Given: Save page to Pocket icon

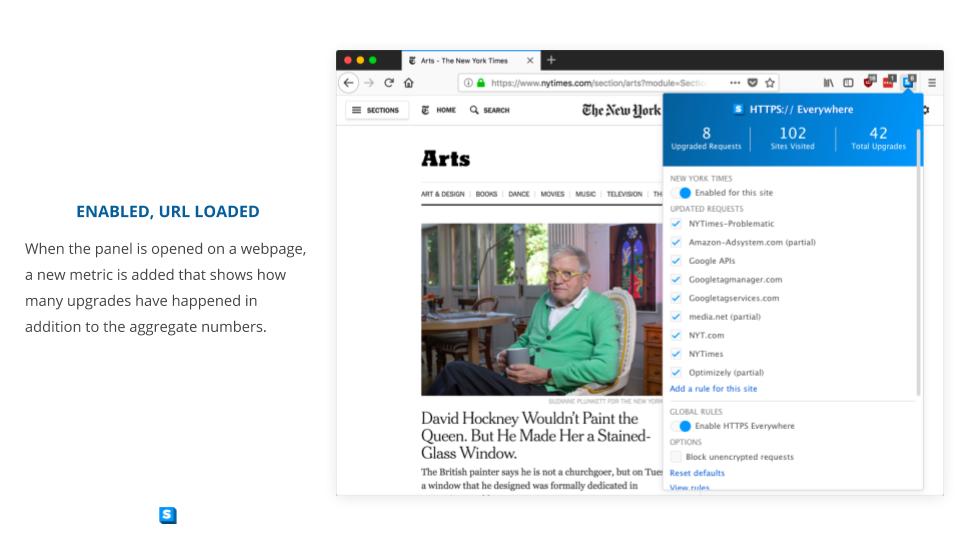Looking at the screenshot, I should click(752, 83).
